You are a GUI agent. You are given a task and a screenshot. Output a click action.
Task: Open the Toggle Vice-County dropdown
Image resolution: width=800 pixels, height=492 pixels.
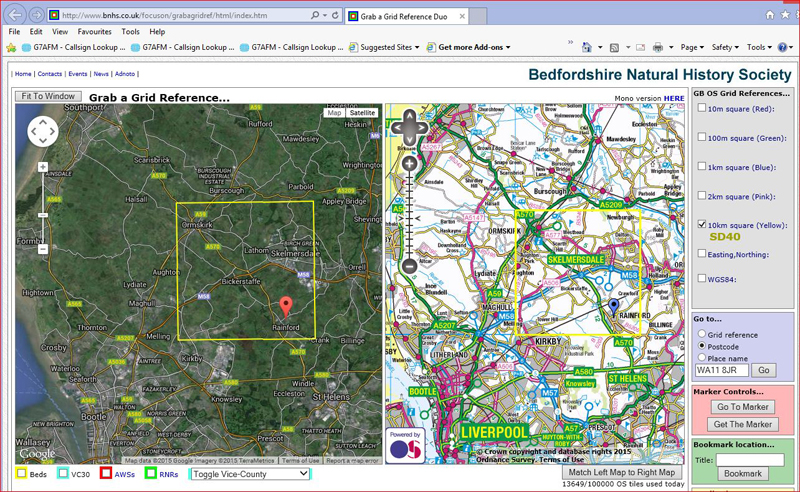[250, 474]
